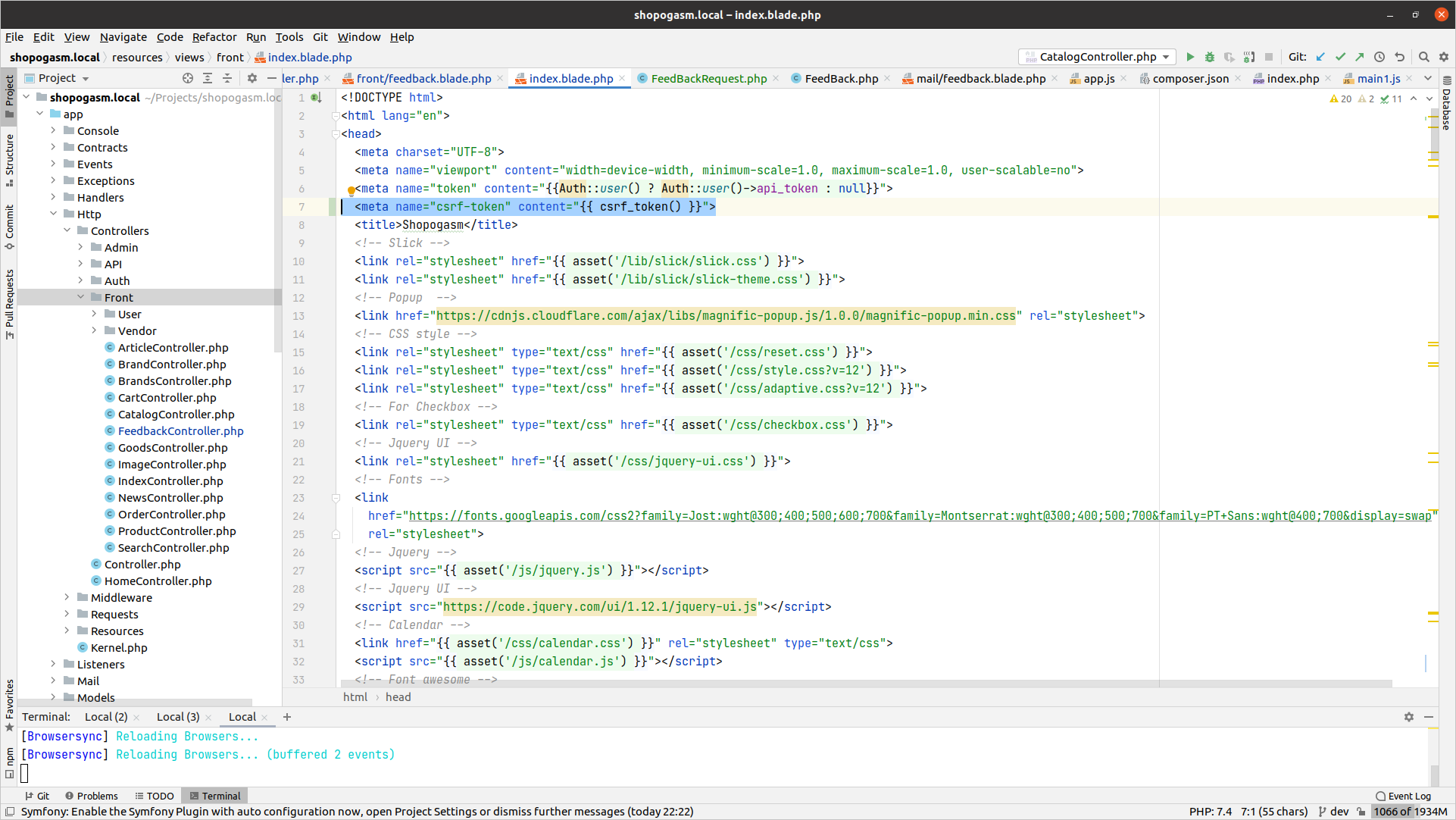Jump to previous highlighted error arrow

[1414, 99]
